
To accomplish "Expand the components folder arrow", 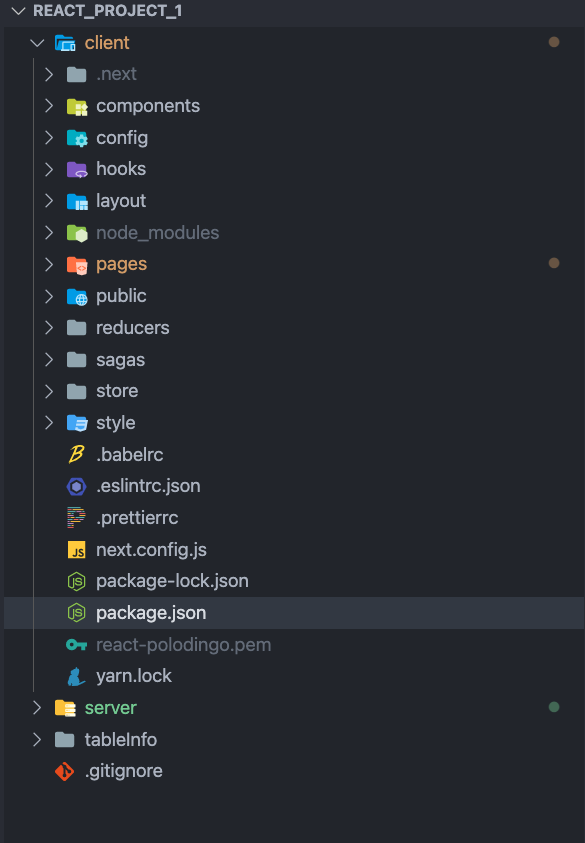I will 49,106.
